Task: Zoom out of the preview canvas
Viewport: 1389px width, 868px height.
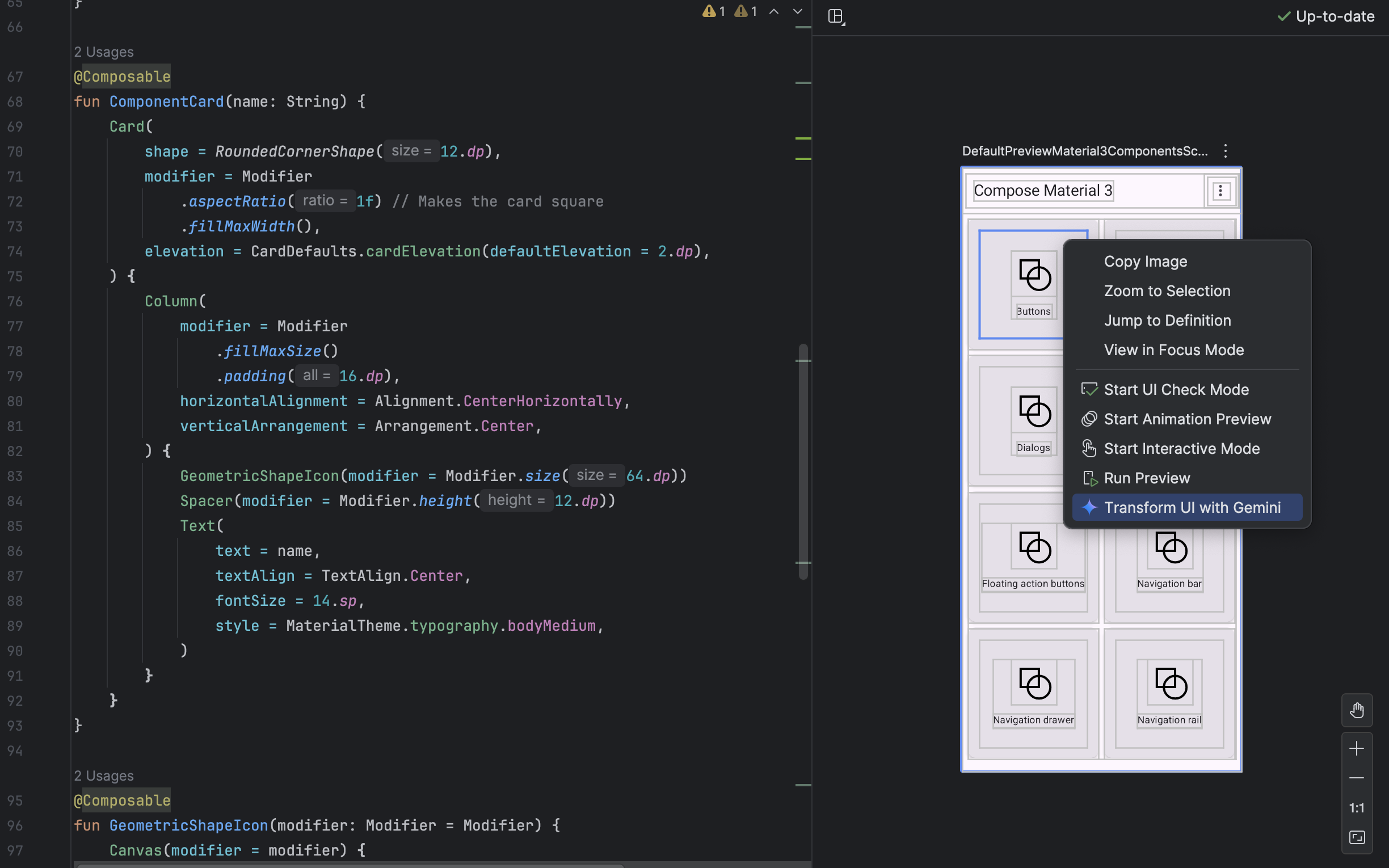Action: (1357, 777)
